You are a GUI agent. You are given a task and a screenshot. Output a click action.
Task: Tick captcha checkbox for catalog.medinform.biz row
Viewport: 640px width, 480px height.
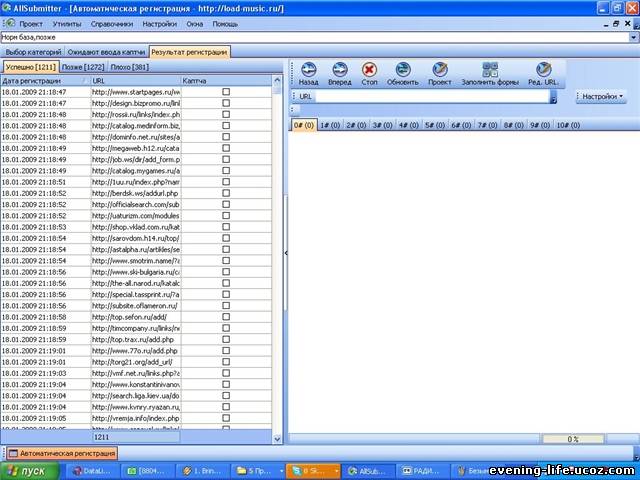coord(226,126)
